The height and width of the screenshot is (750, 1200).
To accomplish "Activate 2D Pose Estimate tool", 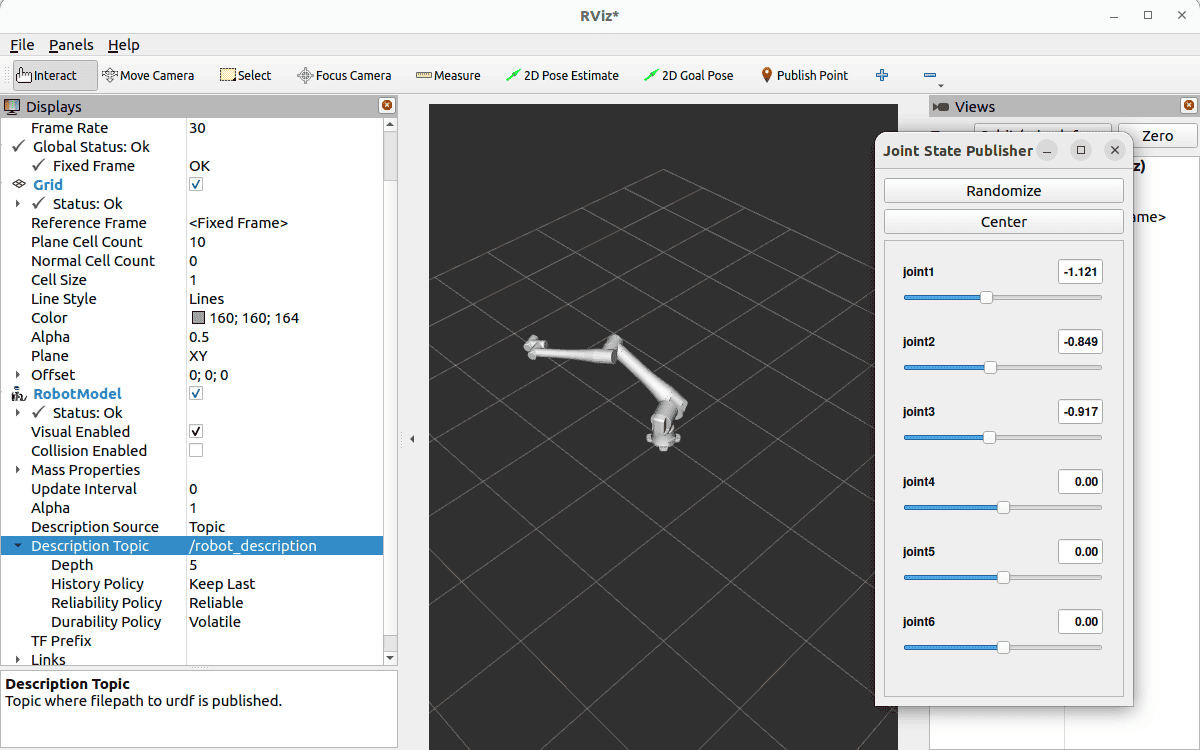I will 562,75.
